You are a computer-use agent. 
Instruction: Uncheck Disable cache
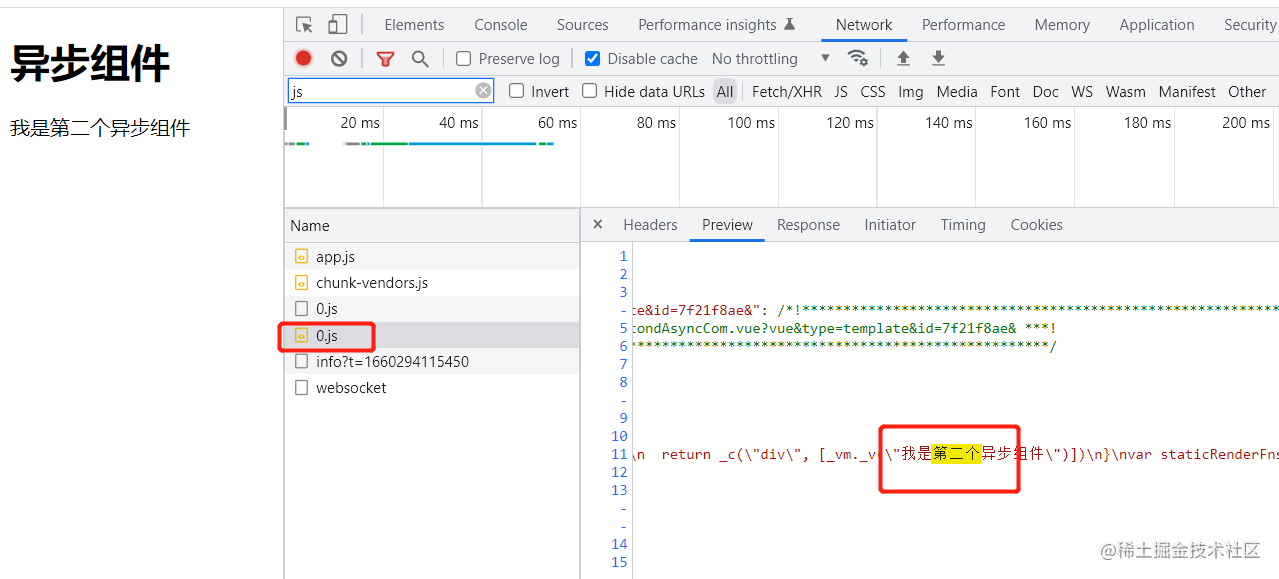tap(592, 59)
